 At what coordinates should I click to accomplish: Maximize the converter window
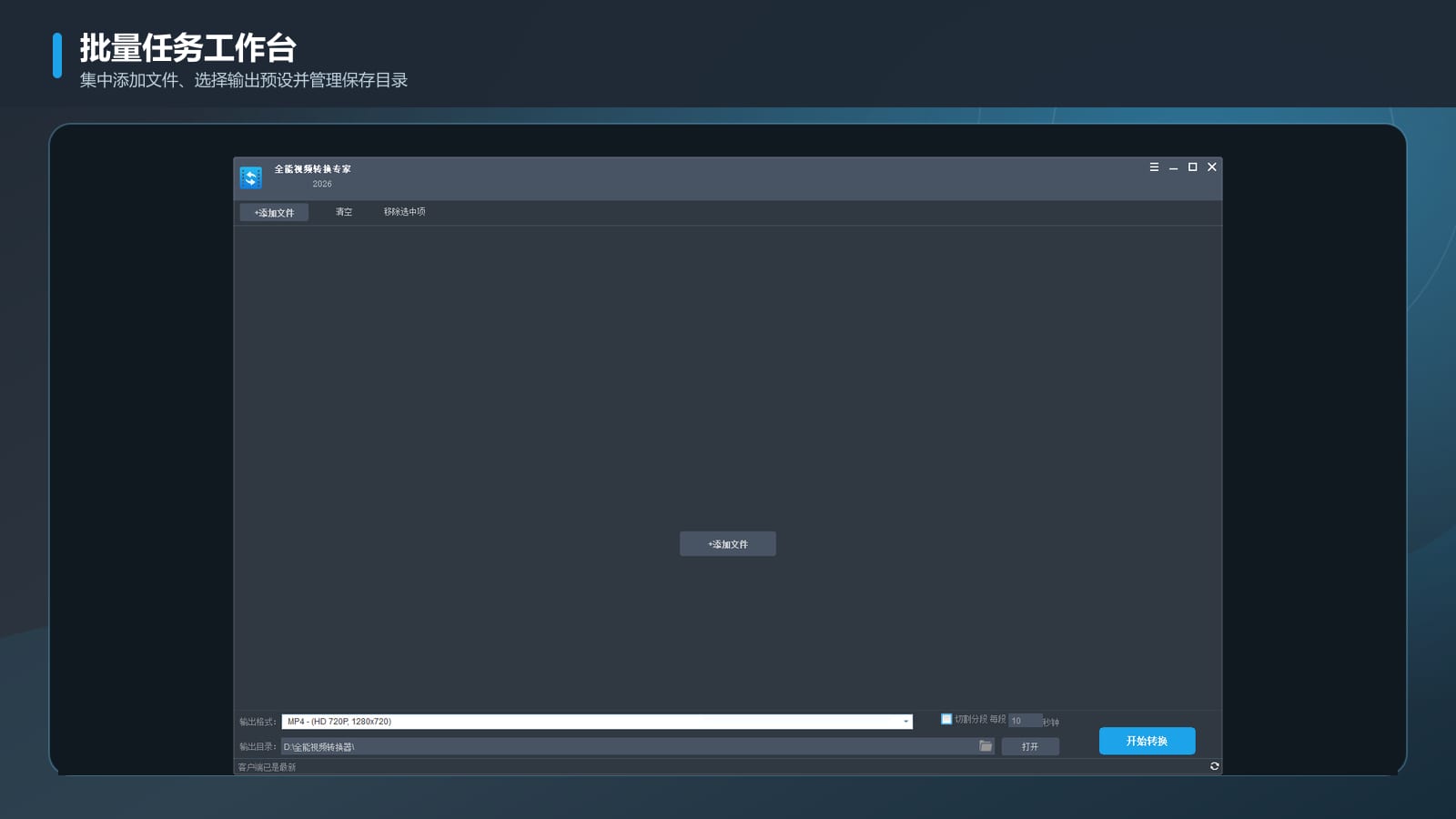click(x=1192, y=167)
